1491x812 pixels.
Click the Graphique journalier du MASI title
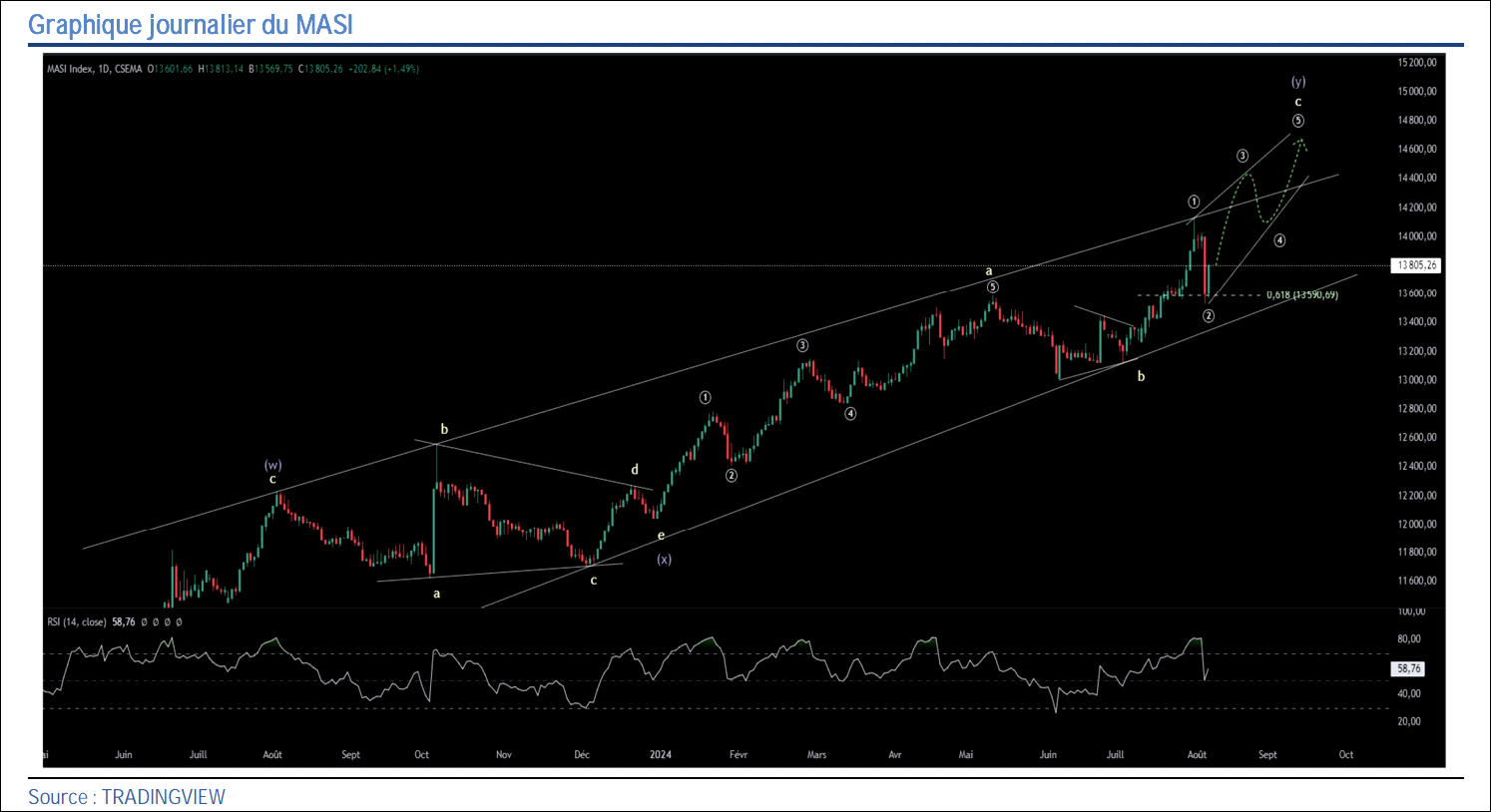click(x=191, y=24)
